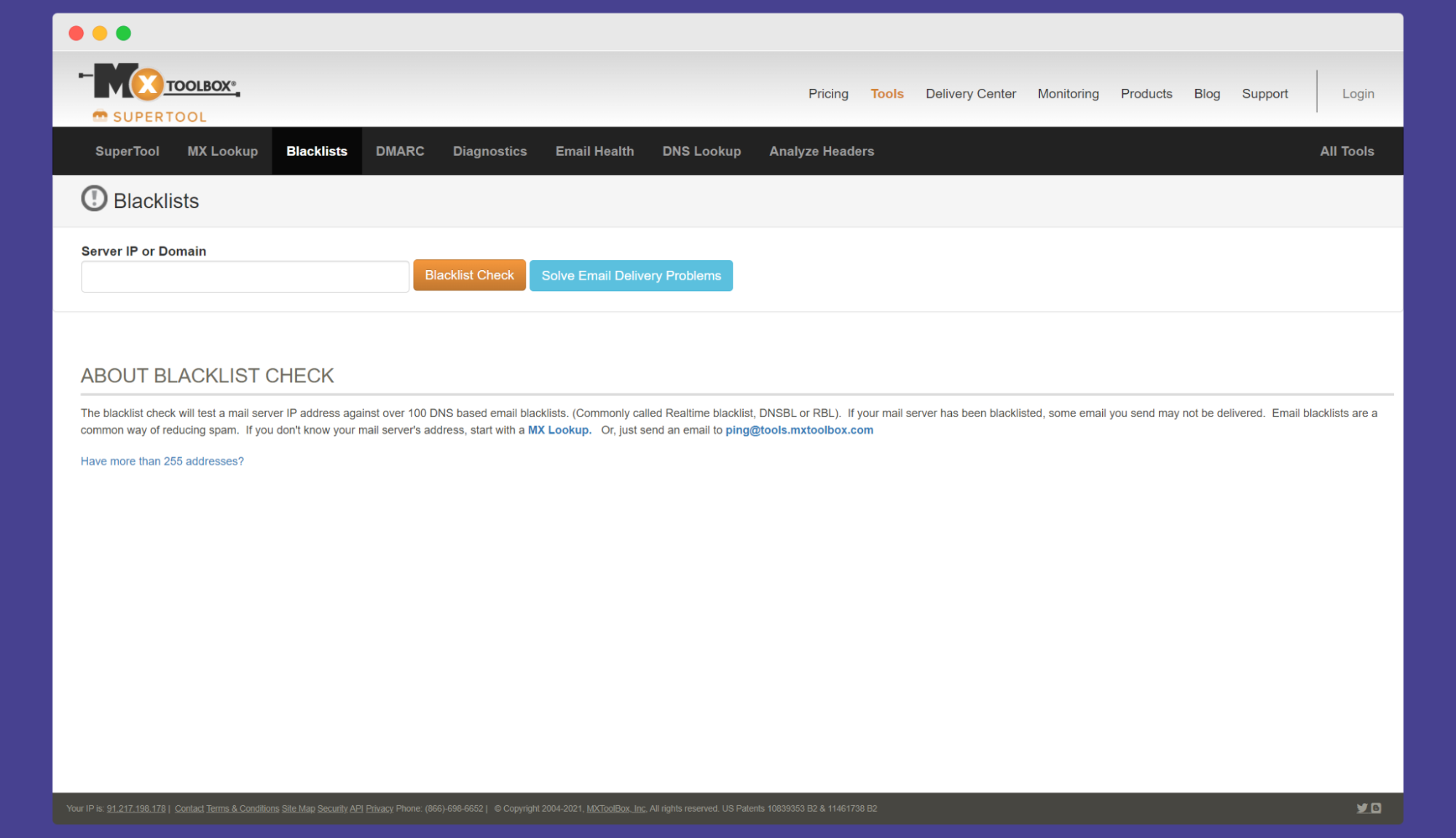Click the Monitoring navigation menu item
Viewport: 1456px width, 838px height.
[1068, 93]
